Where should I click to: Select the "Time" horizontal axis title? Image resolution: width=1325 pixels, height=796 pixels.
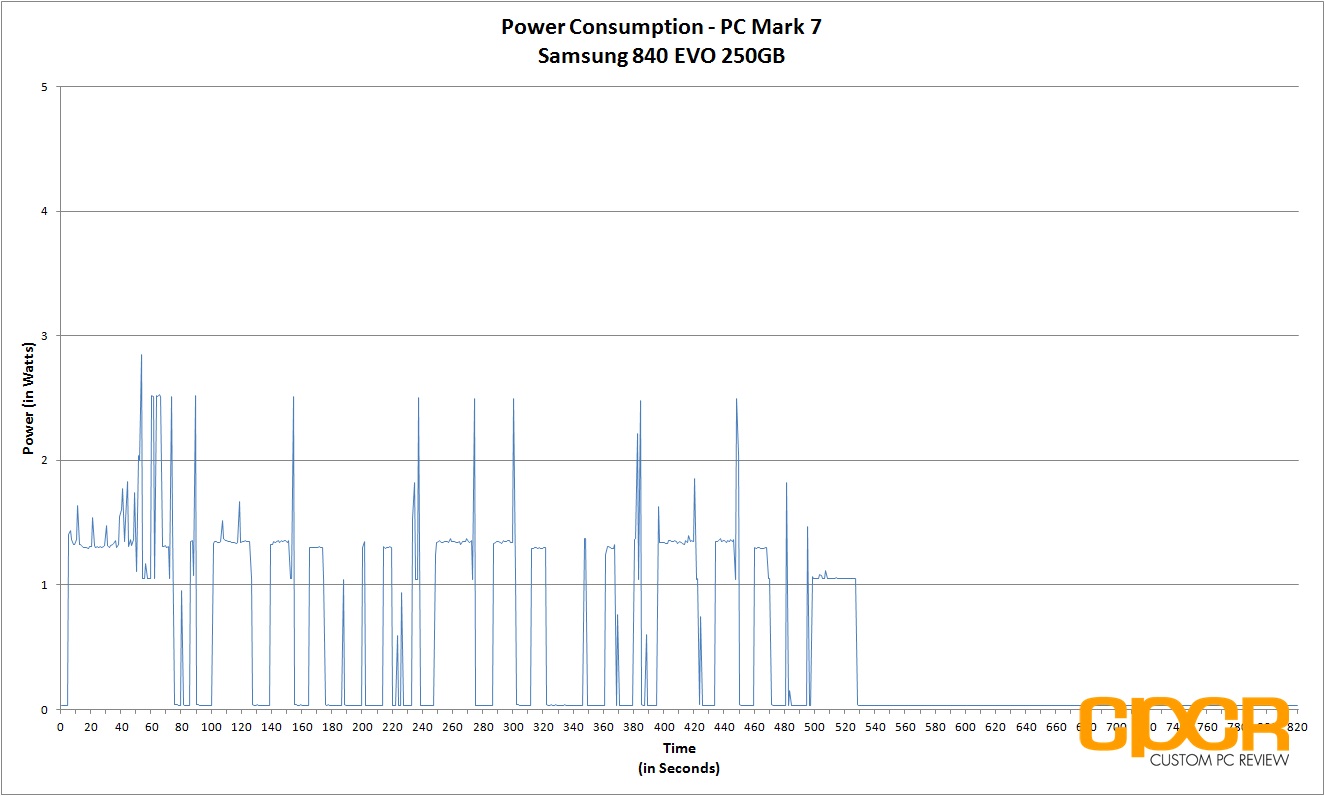679,748
